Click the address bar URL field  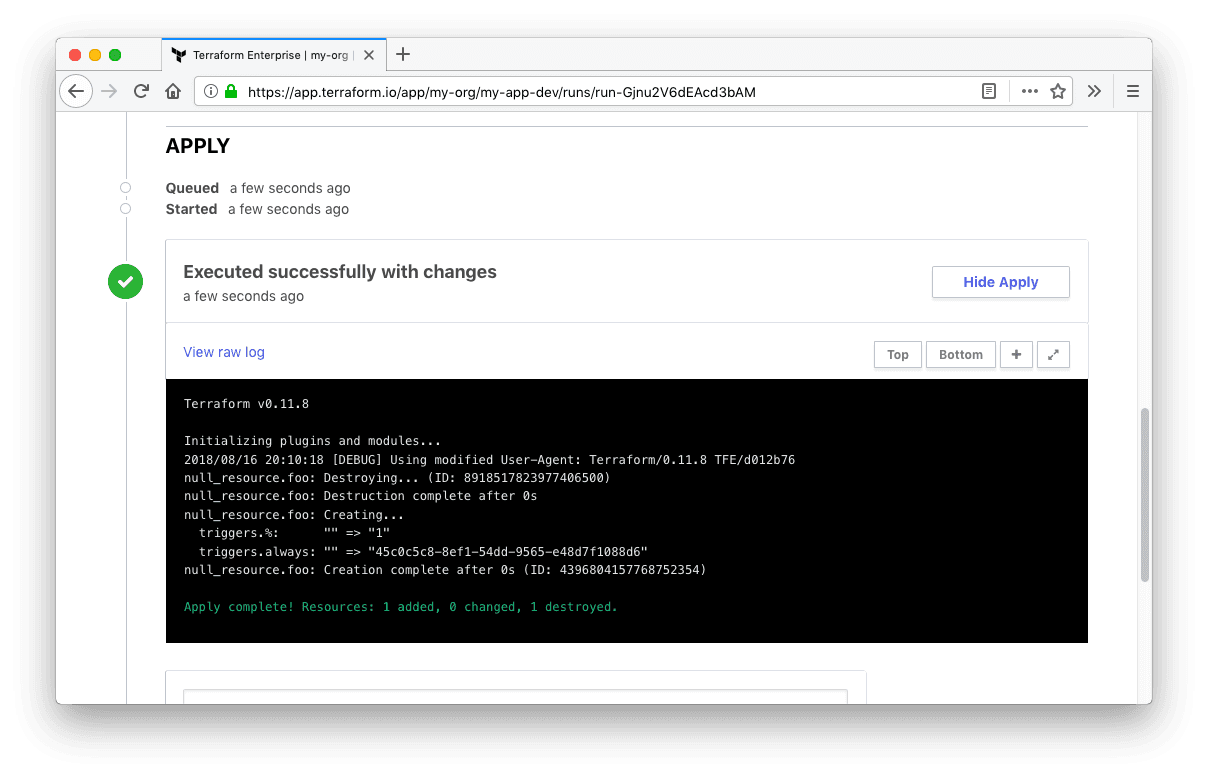[600, 91]
